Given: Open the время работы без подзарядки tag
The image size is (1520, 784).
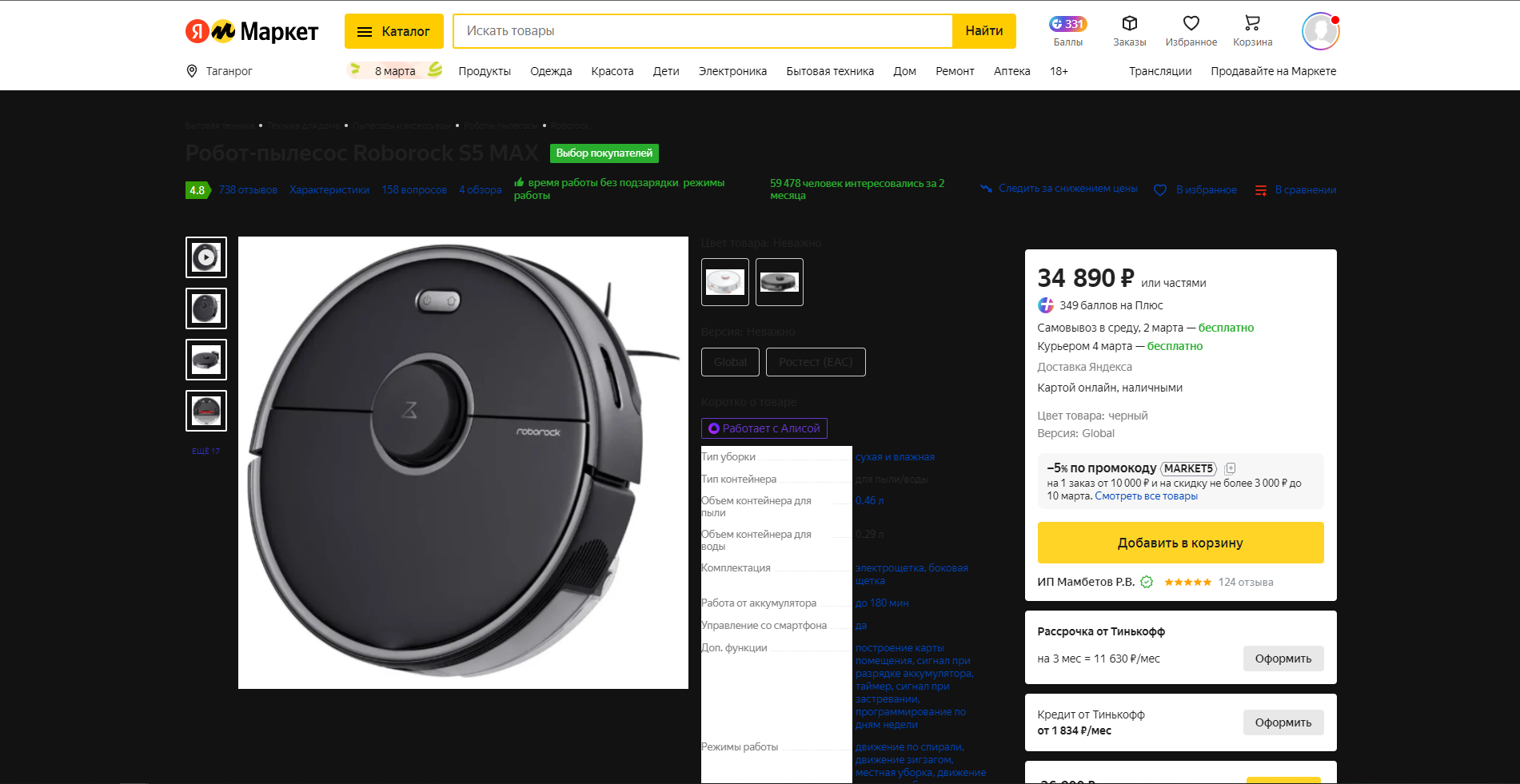Looking at the screenshot, I should pos(603,183).
